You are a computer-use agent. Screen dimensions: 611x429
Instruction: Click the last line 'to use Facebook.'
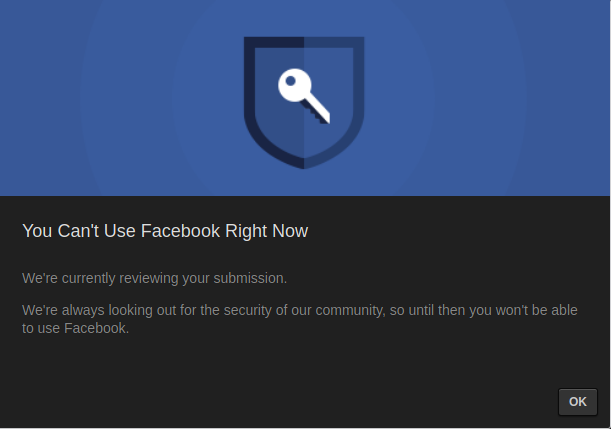tap(75, 328)
